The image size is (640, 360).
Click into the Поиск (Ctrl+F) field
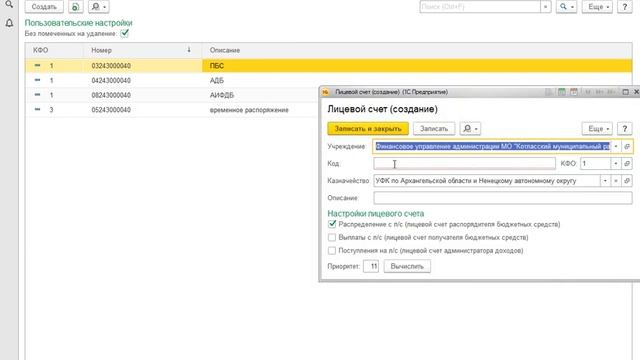(x=480, y=7)
